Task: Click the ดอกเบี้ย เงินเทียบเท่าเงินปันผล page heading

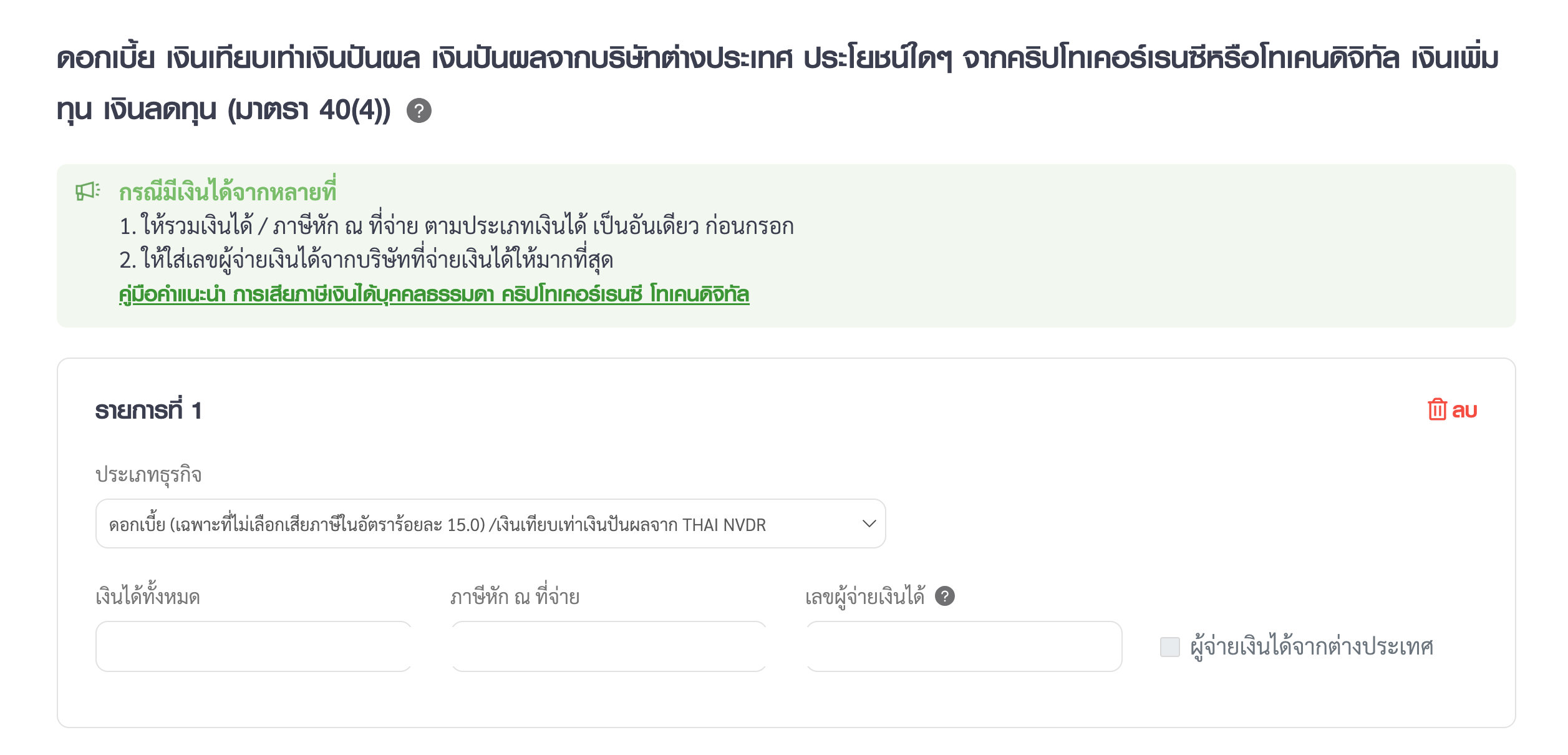Action: (x=778, y=84)
